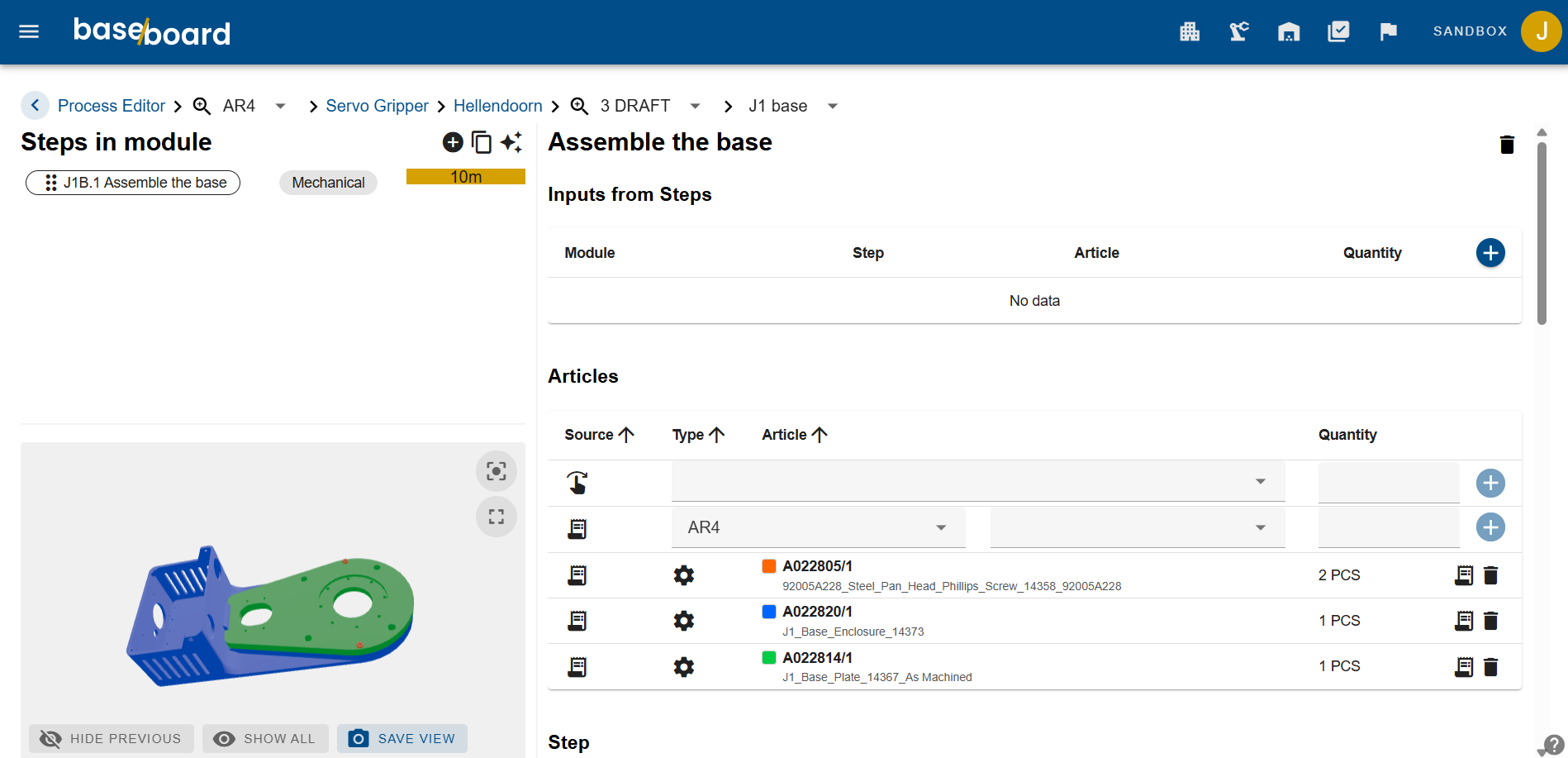Click the blue swatch for A022820/1
This screenshot has height=758, width=1568.
pos(769,612)
